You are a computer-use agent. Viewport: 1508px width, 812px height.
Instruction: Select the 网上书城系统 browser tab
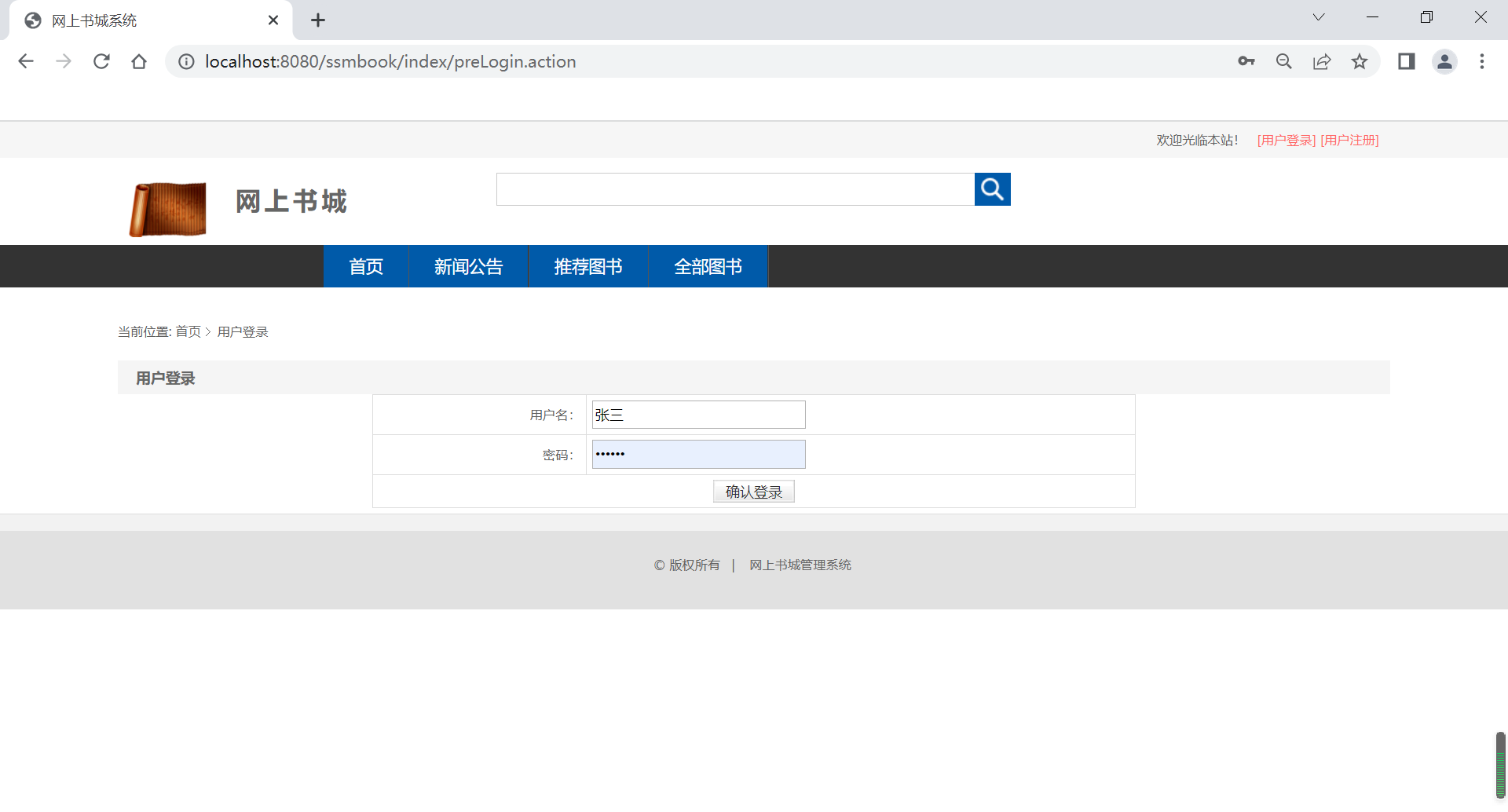(x=149, y=20)
